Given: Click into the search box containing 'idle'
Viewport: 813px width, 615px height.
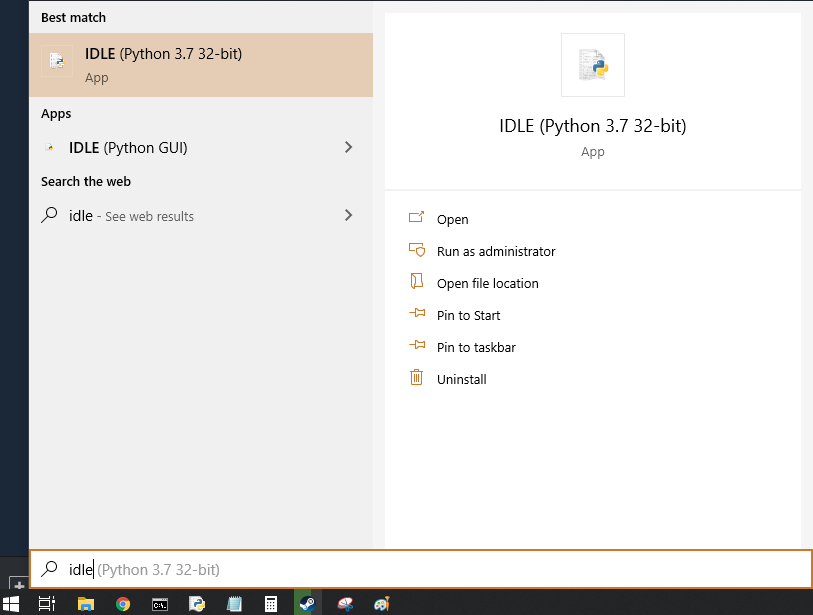Looking at the screenshot, I should coord(421,569).
